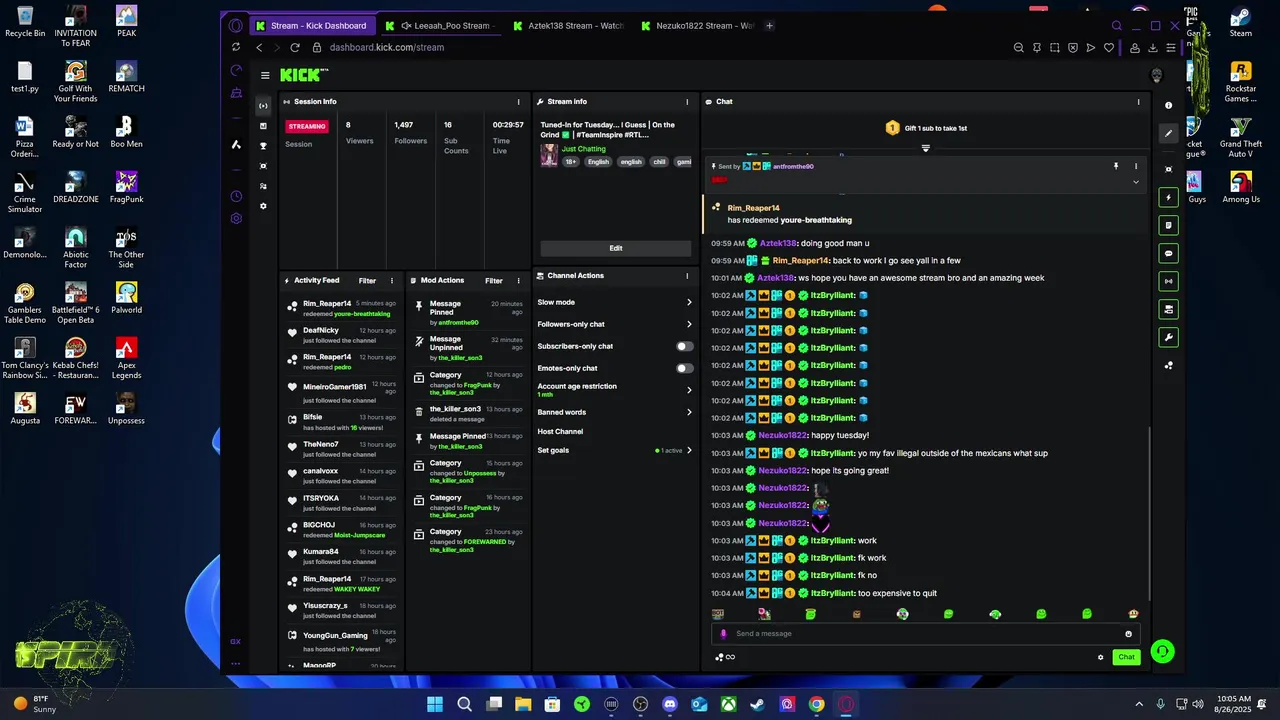Open the Windows Start menu

(x=435, y=704)
